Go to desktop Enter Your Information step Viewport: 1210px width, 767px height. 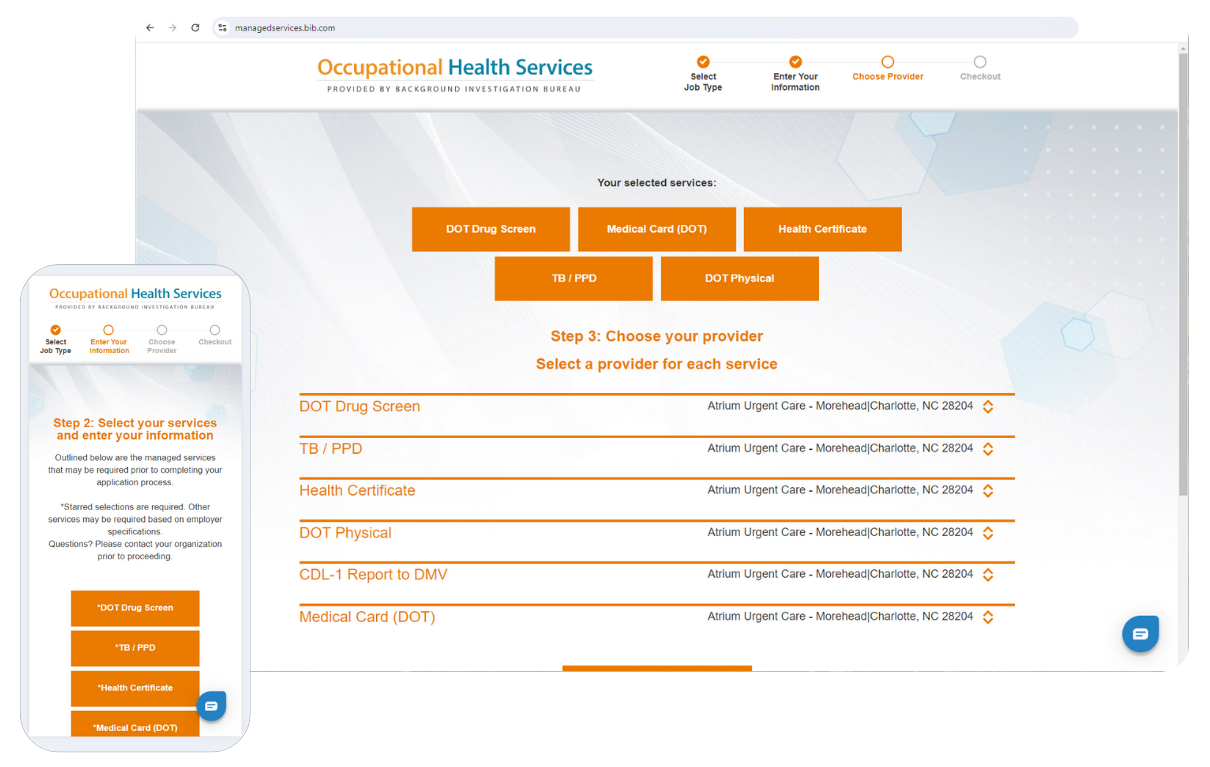[795, 62]
